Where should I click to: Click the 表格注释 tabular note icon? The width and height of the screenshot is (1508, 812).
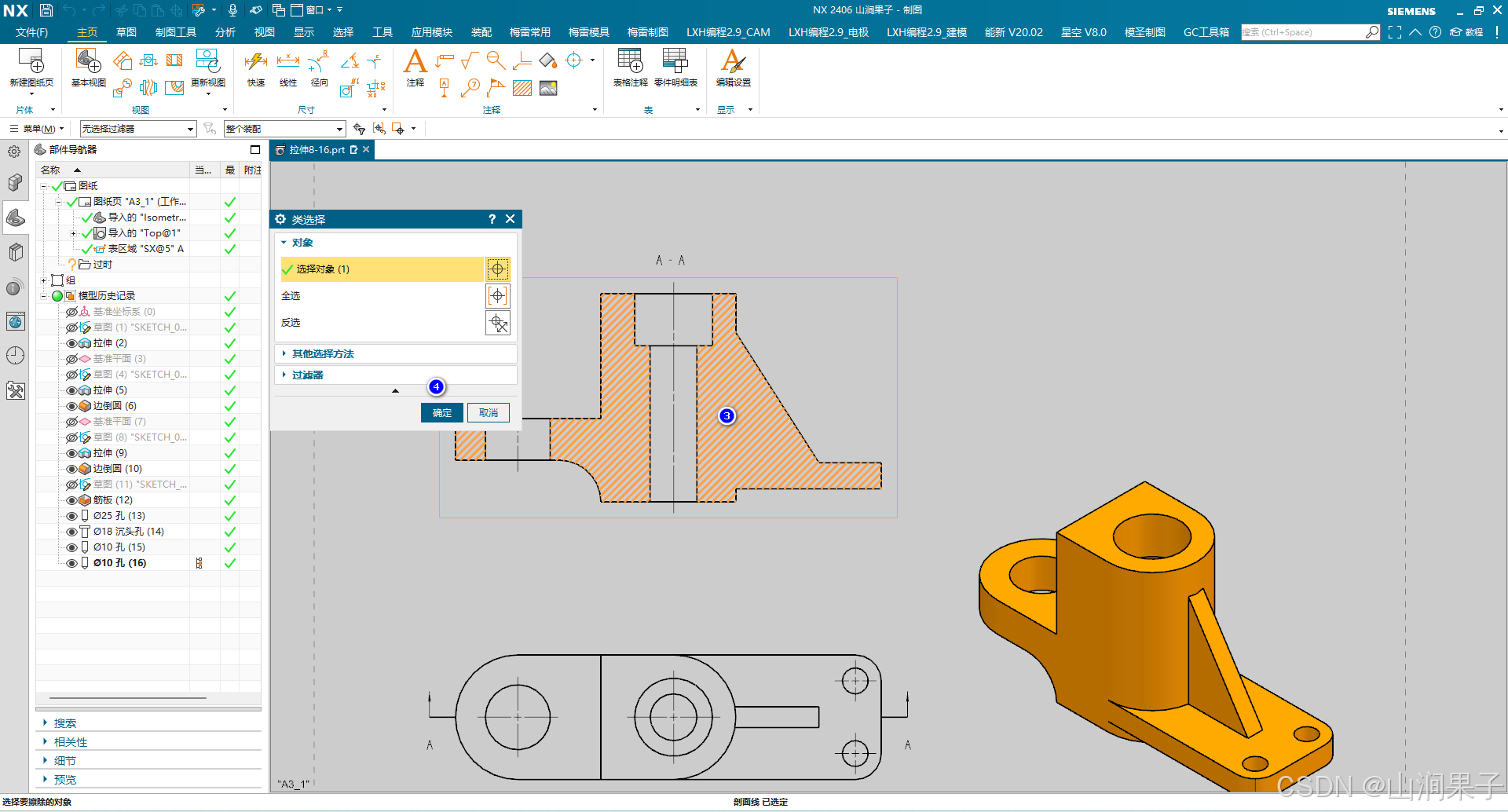(630, 61)
